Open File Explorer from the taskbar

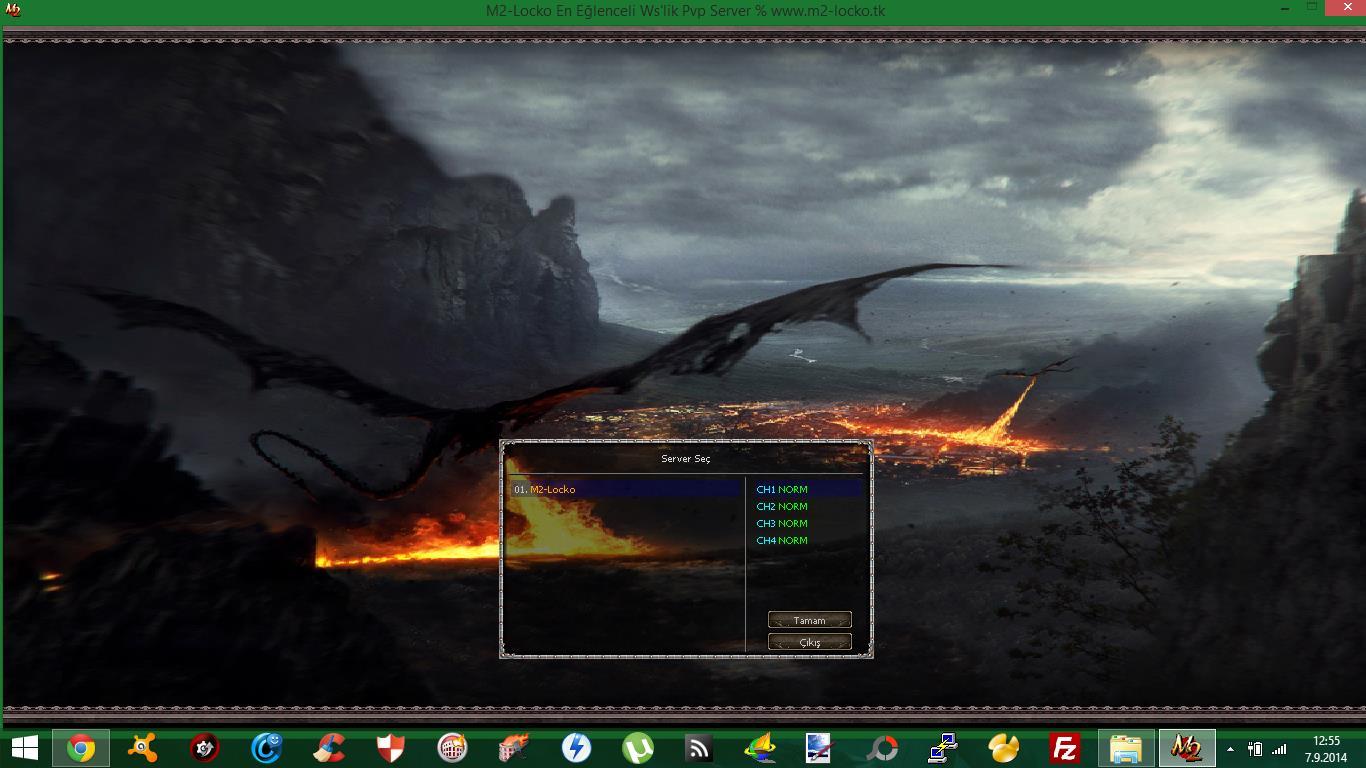pyautogui.click(x=1126, y=748)
